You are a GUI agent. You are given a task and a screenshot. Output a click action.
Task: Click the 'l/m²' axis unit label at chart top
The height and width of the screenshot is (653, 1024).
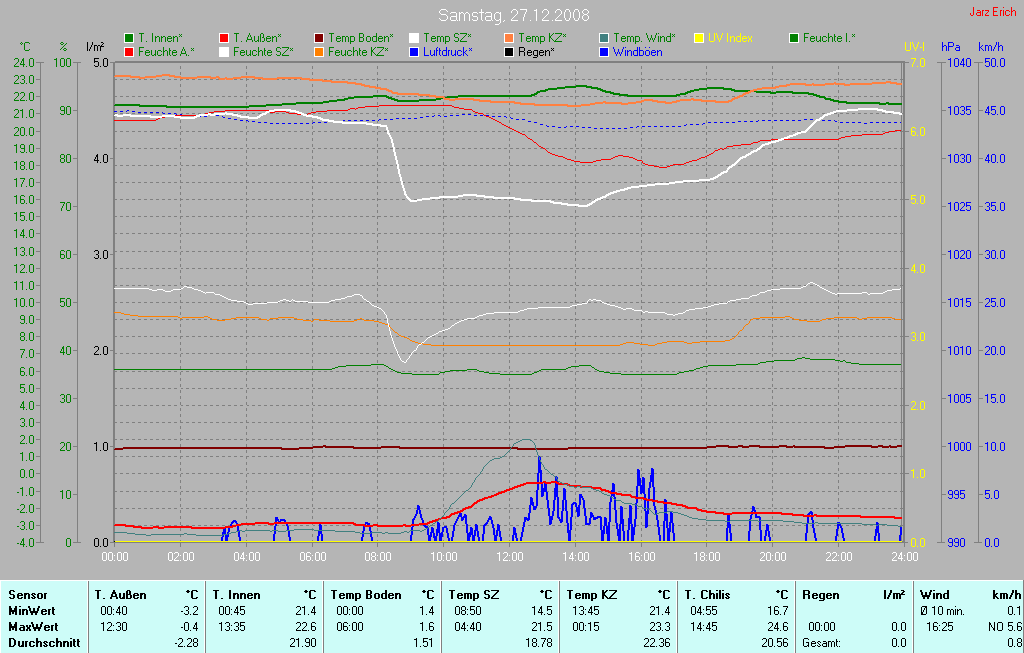(95, 47)
